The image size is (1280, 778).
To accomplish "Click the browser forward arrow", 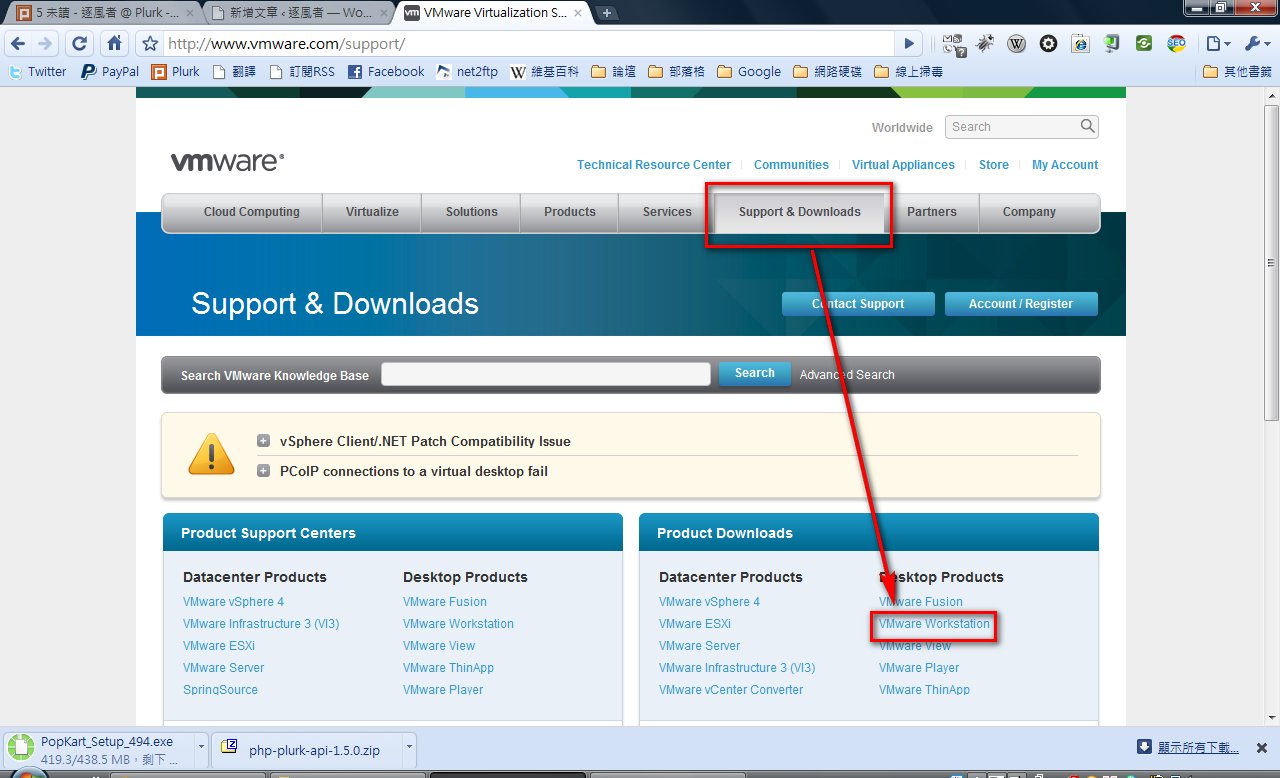I will coord(43,44).
